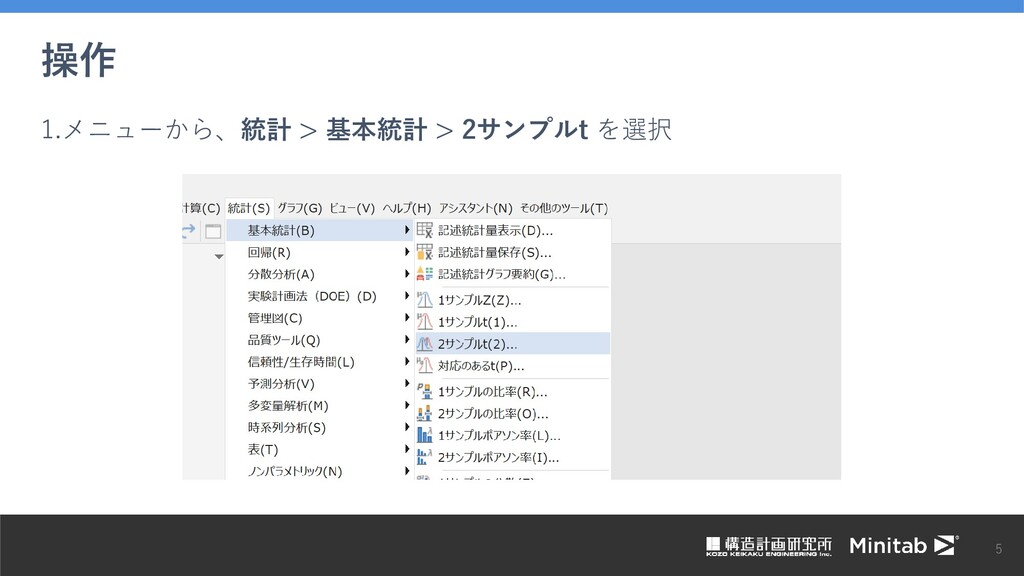Screen dimensions: 1024x576
Task: Expand the 表(T) submenu arrow
Action: pyautogui.click(x=406, y=449)
